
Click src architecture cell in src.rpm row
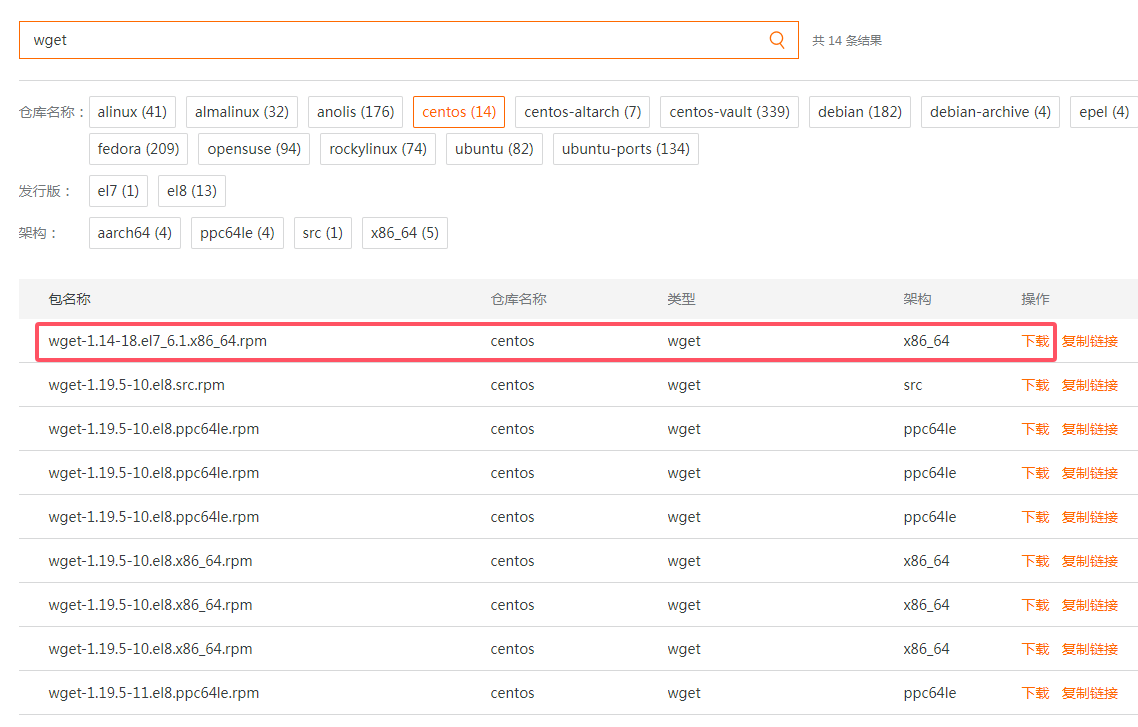click(x=912, y=385)
